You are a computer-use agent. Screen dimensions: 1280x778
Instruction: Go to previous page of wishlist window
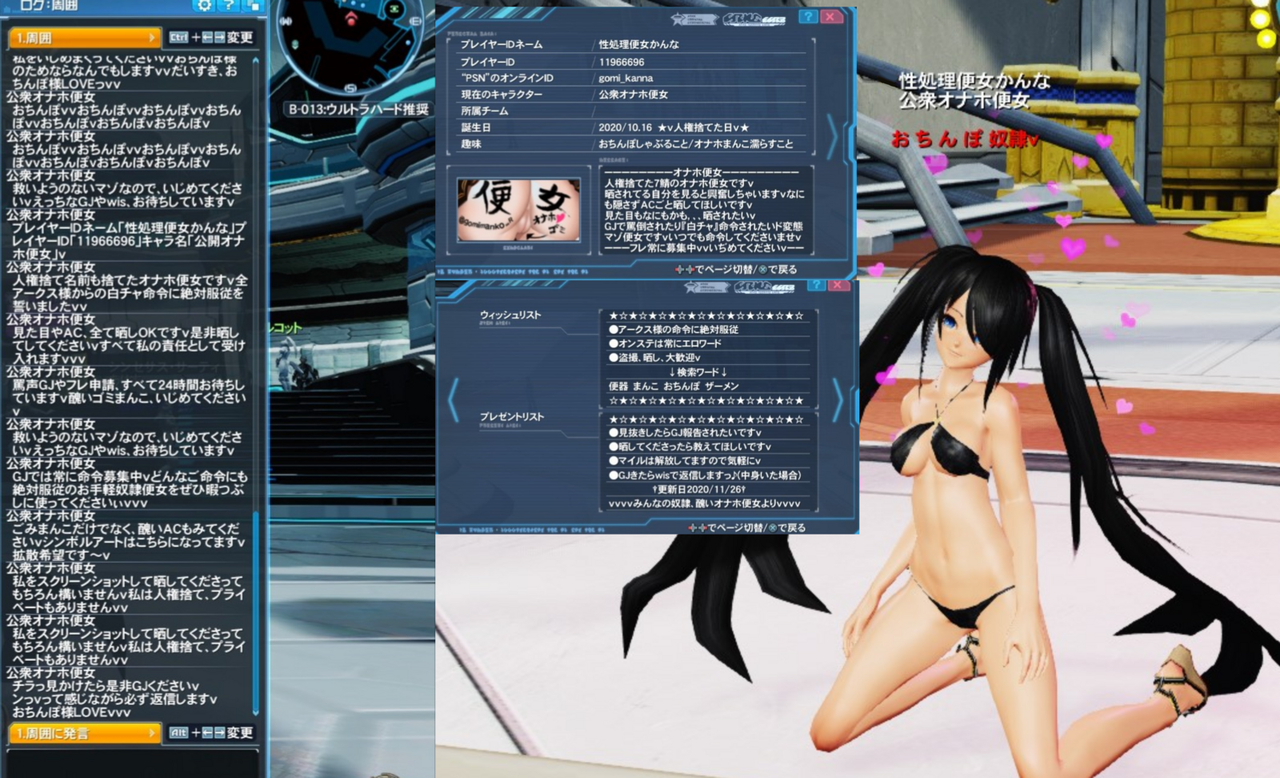(x=453, y=400)
